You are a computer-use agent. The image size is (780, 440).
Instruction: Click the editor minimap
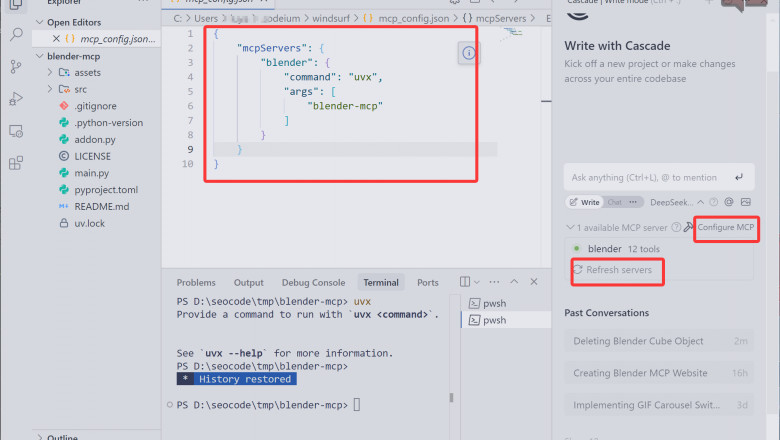[512, 34]
